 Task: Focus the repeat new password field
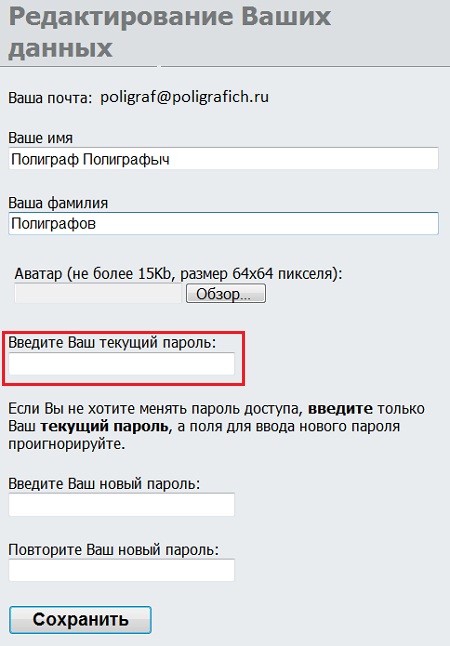coord(122,570)
